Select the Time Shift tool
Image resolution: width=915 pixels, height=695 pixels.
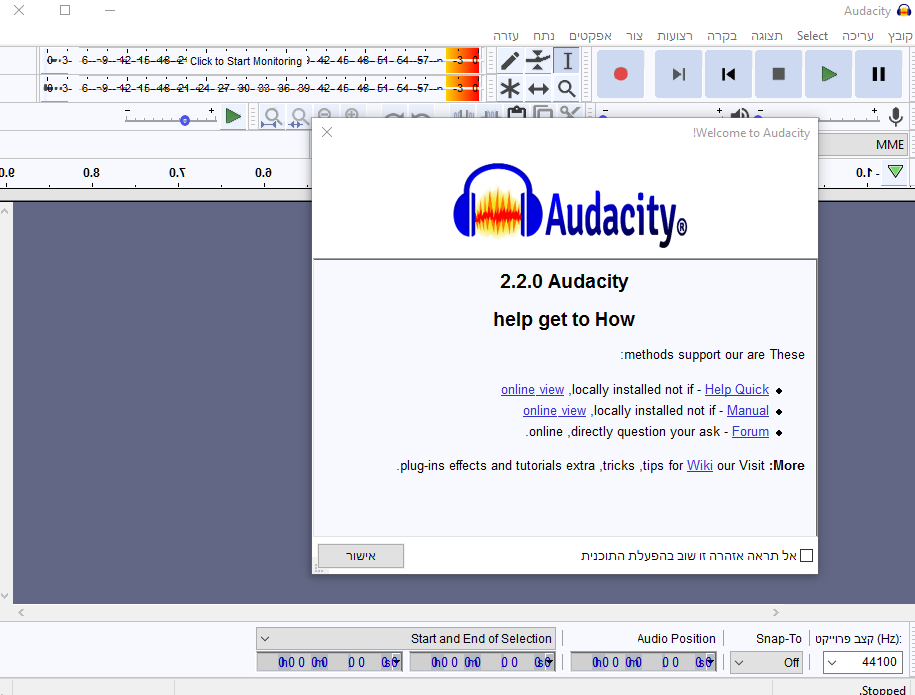coord(538,89)
